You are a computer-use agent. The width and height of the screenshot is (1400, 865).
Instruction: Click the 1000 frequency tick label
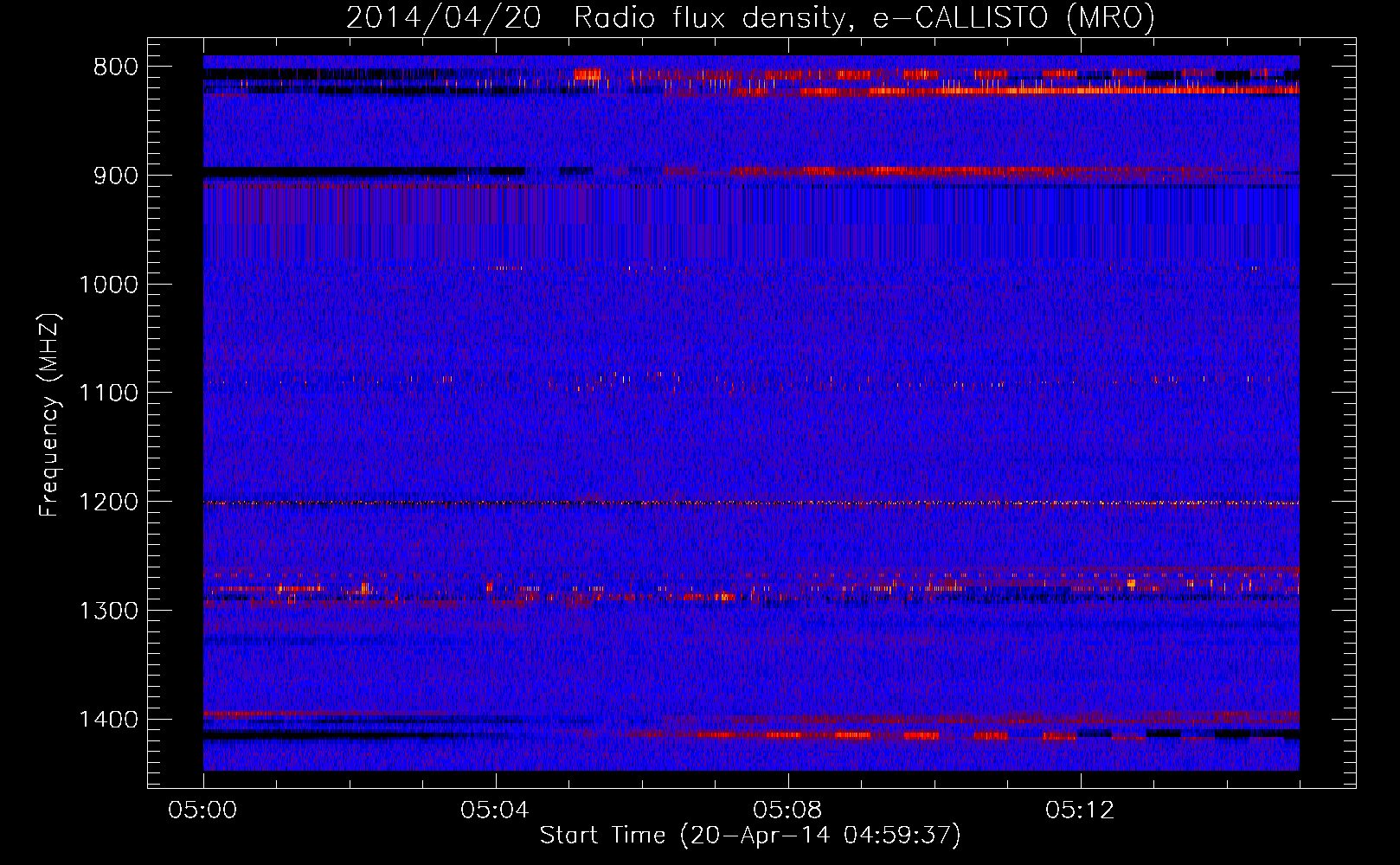click(108, 285)
